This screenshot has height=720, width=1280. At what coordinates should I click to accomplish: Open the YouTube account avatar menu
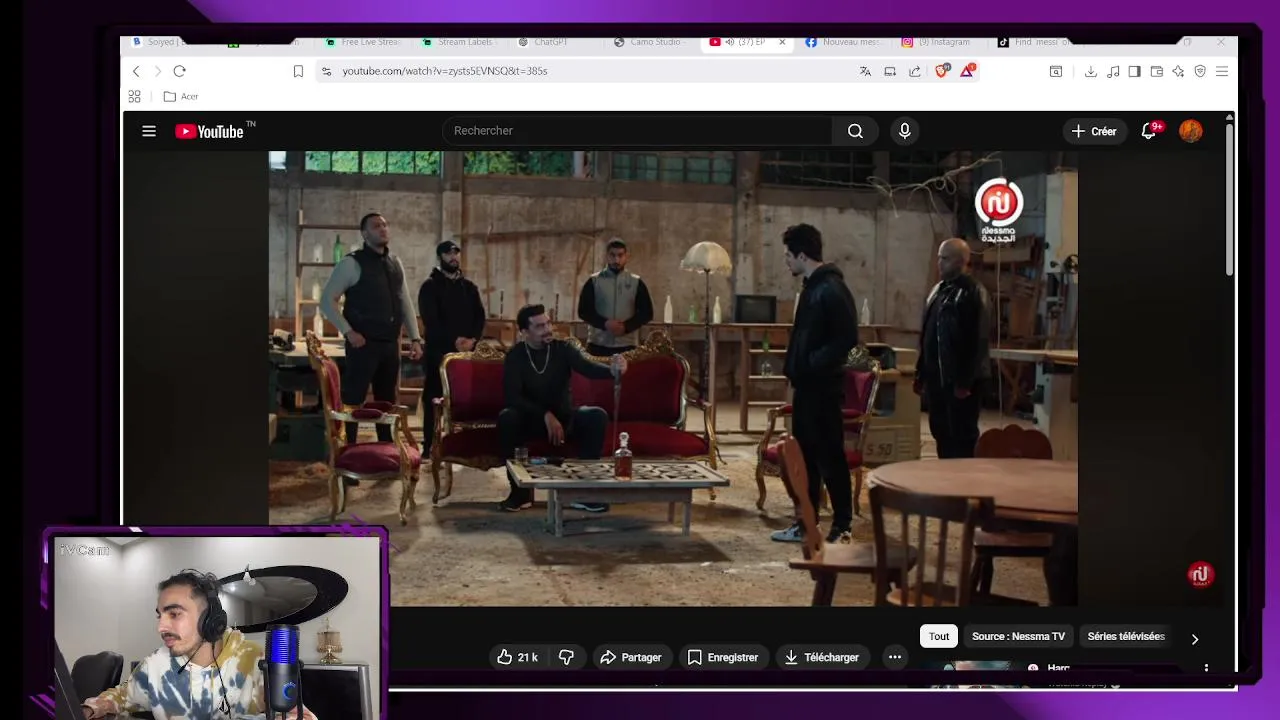1190,131
